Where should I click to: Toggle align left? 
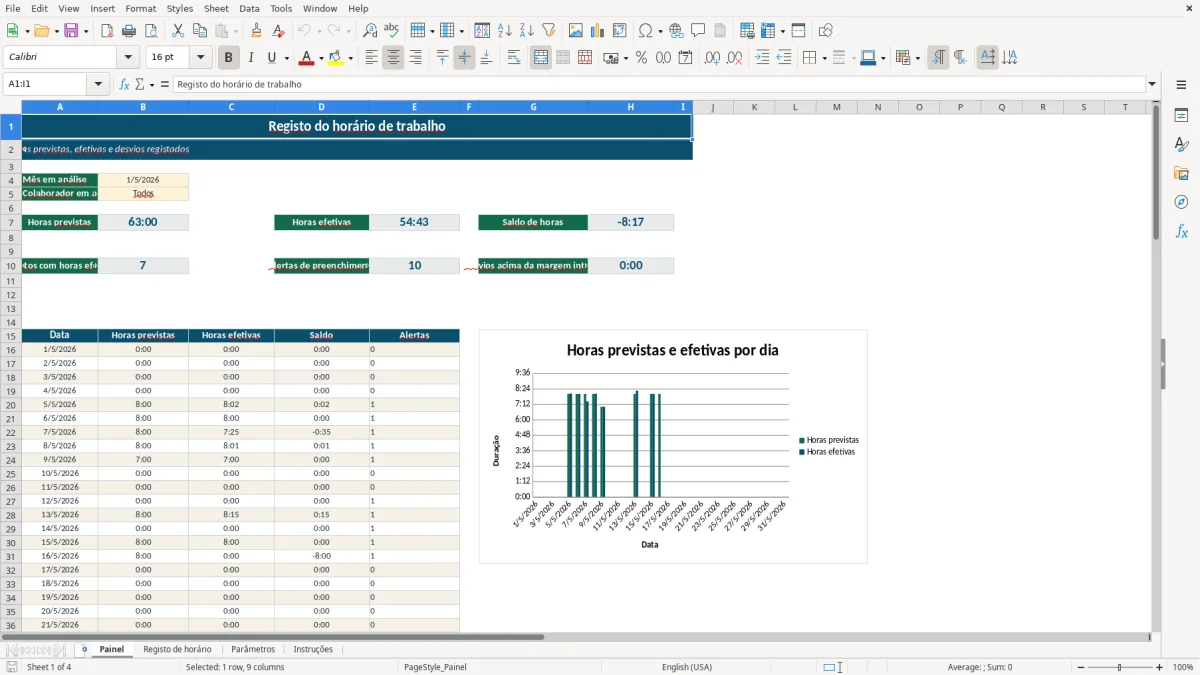(x=371, y=58)
